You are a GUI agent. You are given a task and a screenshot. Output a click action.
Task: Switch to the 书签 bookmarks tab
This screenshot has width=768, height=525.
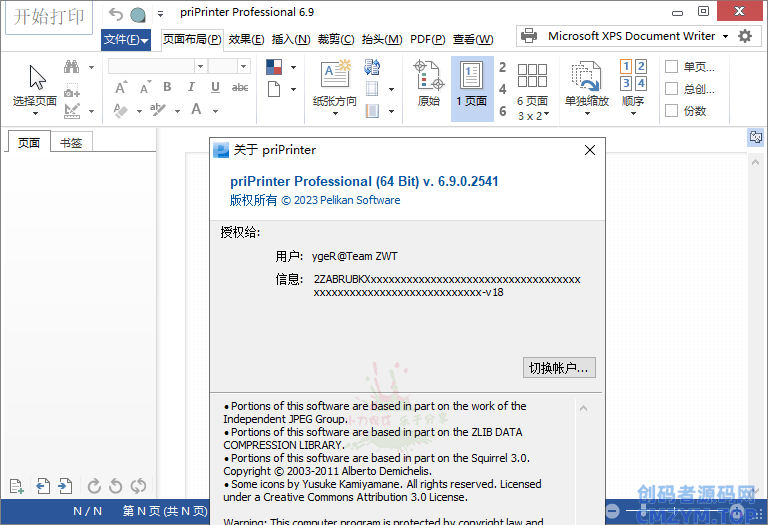click(71, 142)
